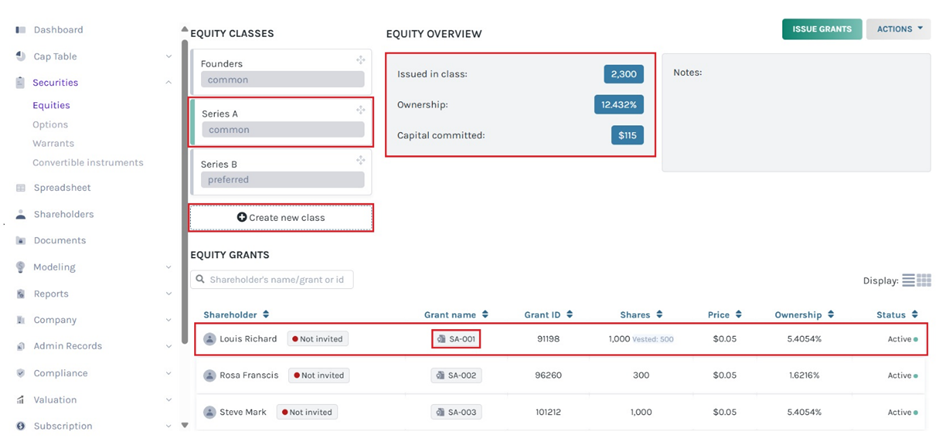939x445 pixels.
Task: Click the Modeling lightbulb icon
Action: (21, 267)
